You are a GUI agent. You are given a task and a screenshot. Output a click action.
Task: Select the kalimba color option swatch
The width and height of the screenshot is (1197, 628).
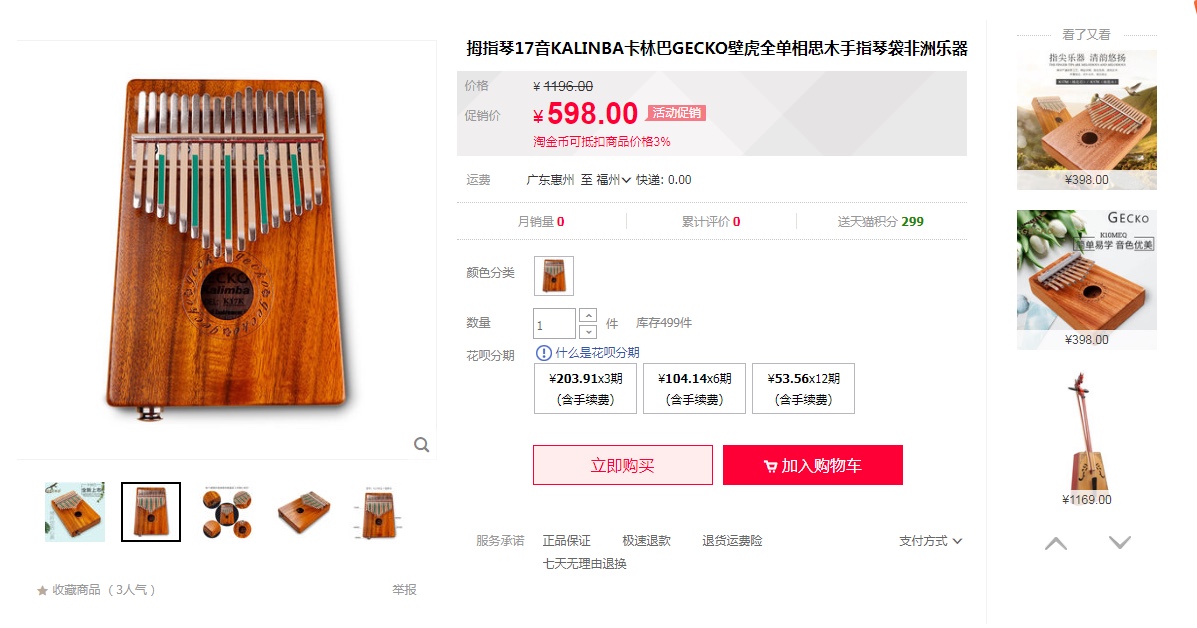click(553, 275)
